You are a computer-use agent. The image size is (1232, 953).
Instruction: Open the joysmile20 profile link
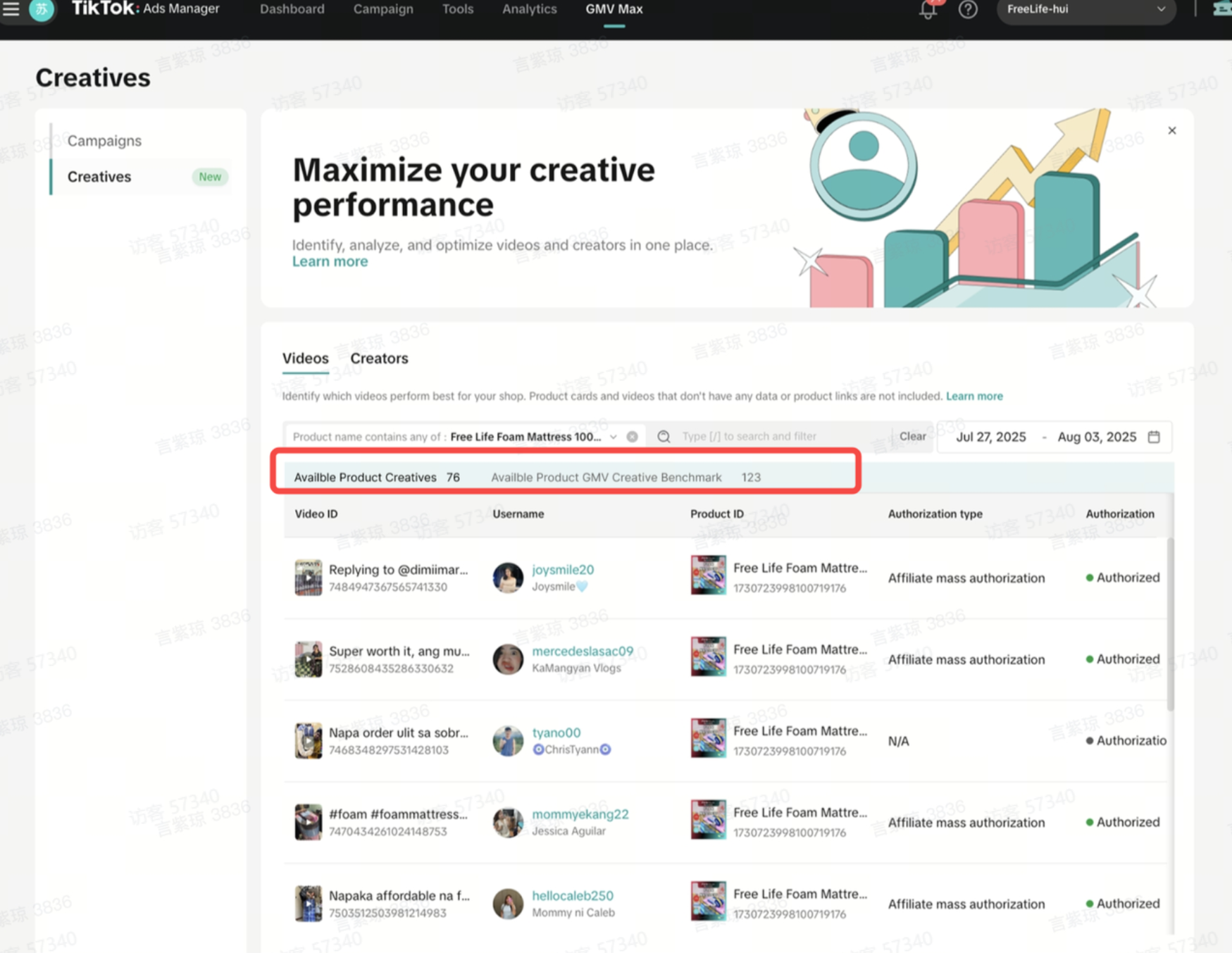click(563, 570)
